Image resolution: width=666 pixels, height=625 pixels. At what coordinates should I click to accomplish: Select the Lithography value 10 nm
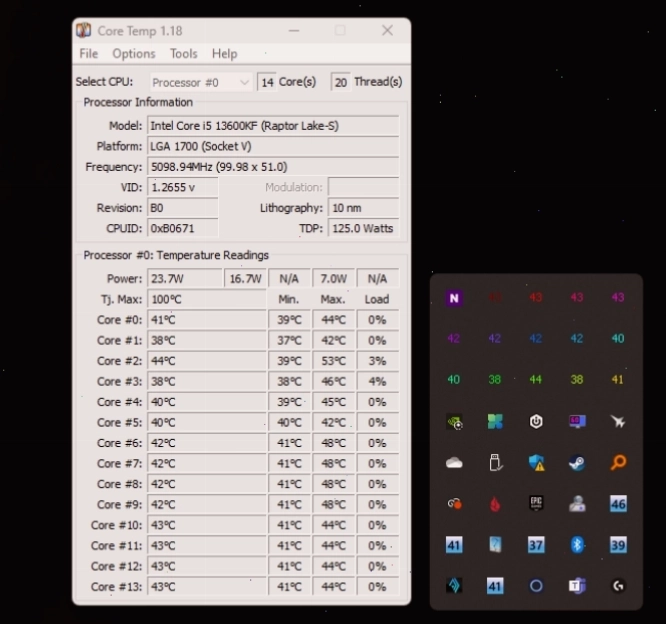pyautogui.click(x=364, y=208)
